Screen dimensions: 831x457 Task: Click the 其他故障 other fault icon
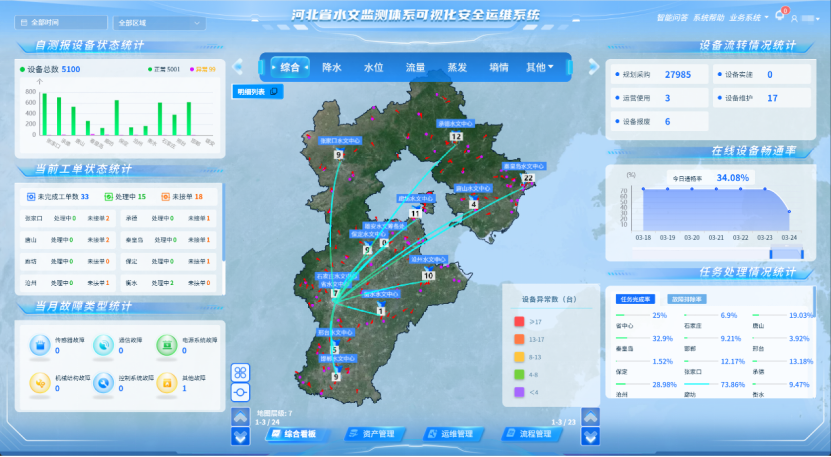click(x=166, y=381)
